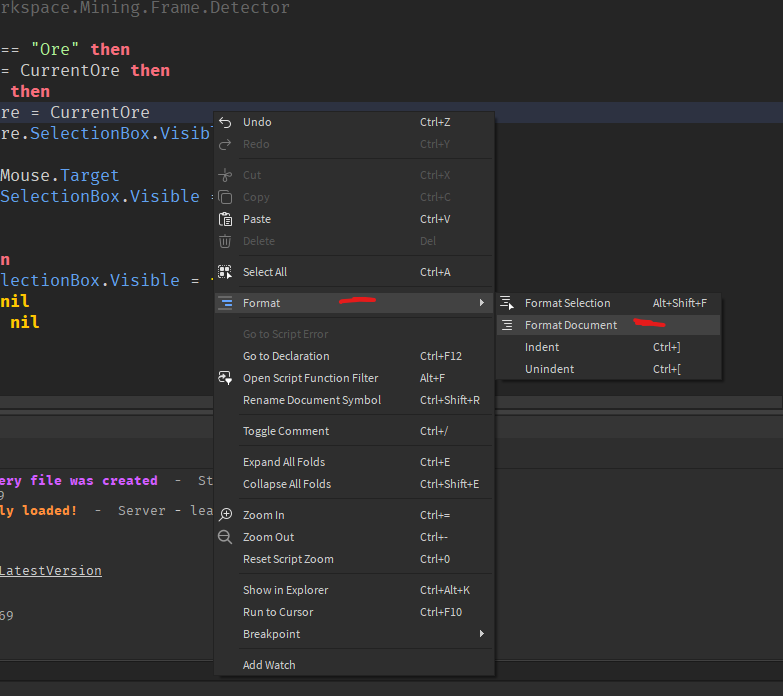The height and width of the screenshot is (696, 783).
Task: Click the Zoom Out magnifier icon
Action: (x=225, y=537)
